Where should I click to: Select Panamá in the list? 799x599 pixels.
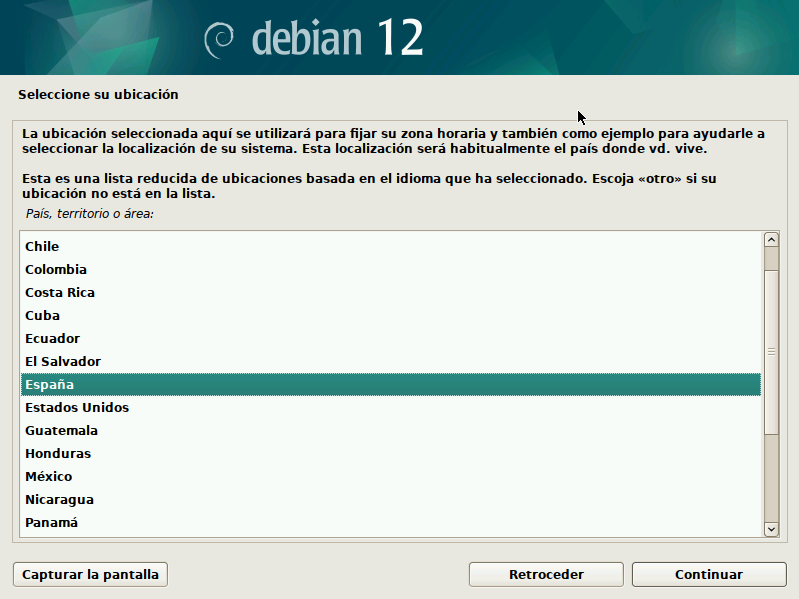click(51, 523)
